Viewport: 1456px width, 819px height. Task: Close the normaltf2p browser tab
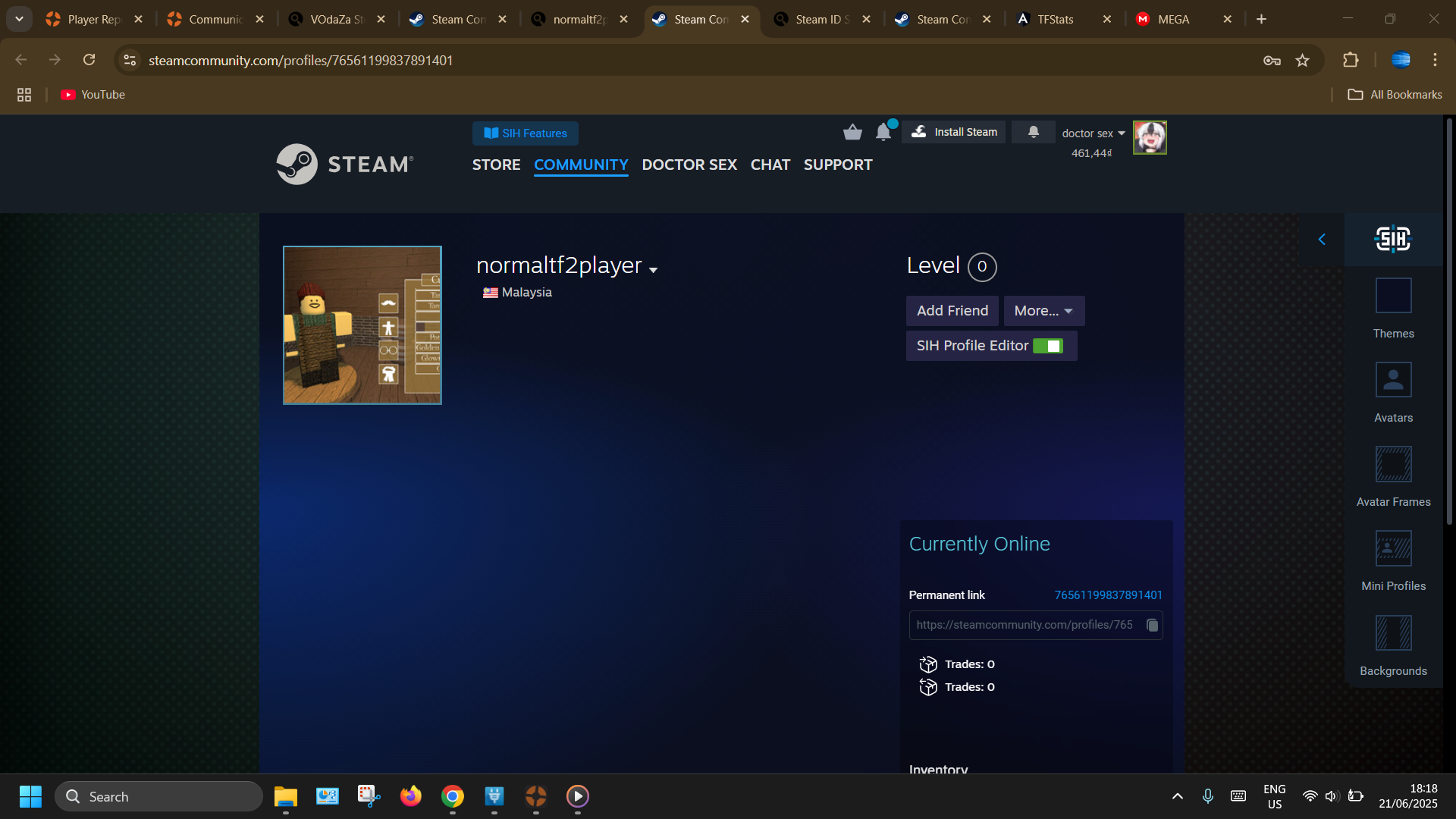(623, 19)
